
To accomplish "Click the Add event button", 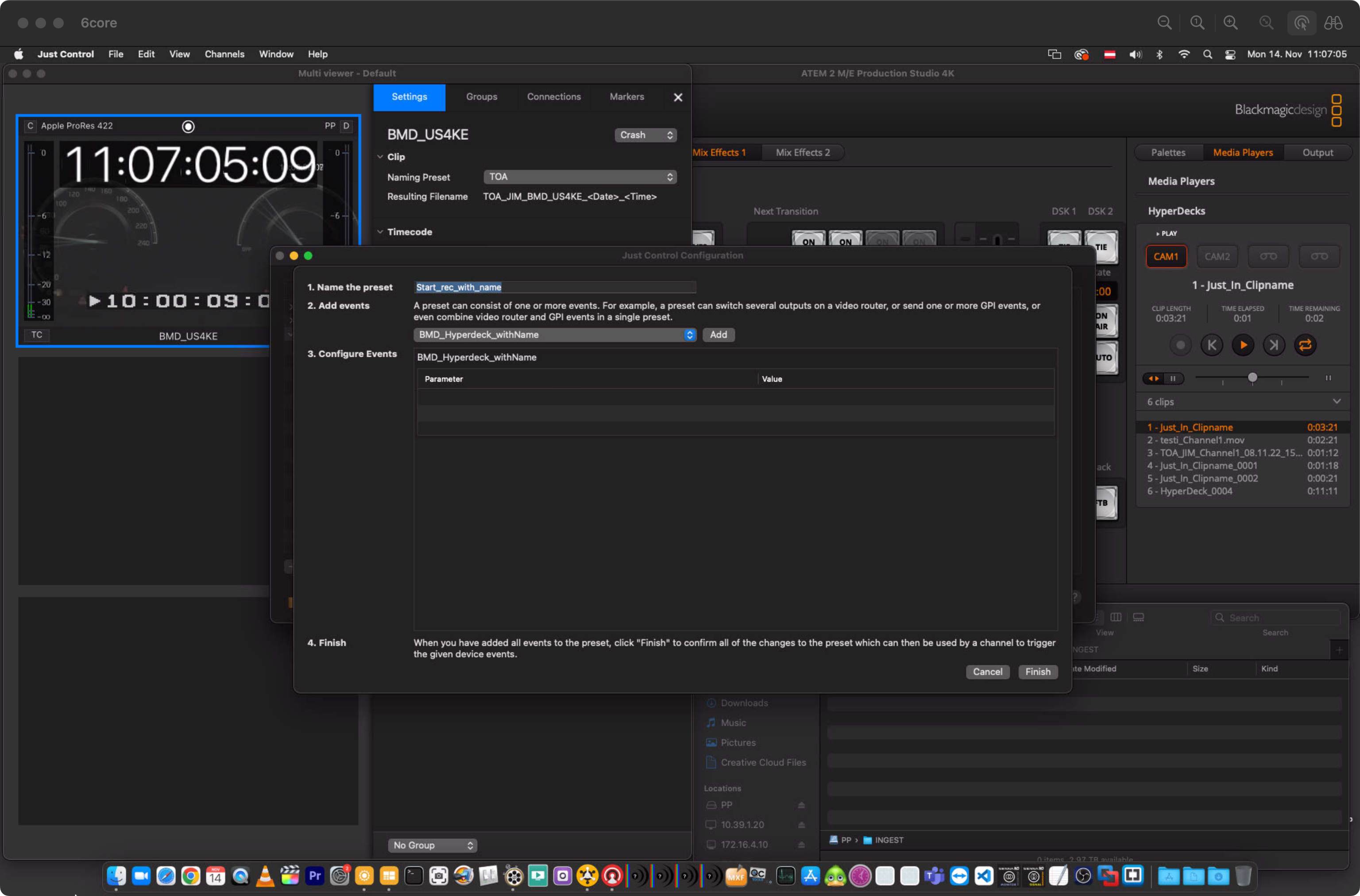I will coord(718,335).
